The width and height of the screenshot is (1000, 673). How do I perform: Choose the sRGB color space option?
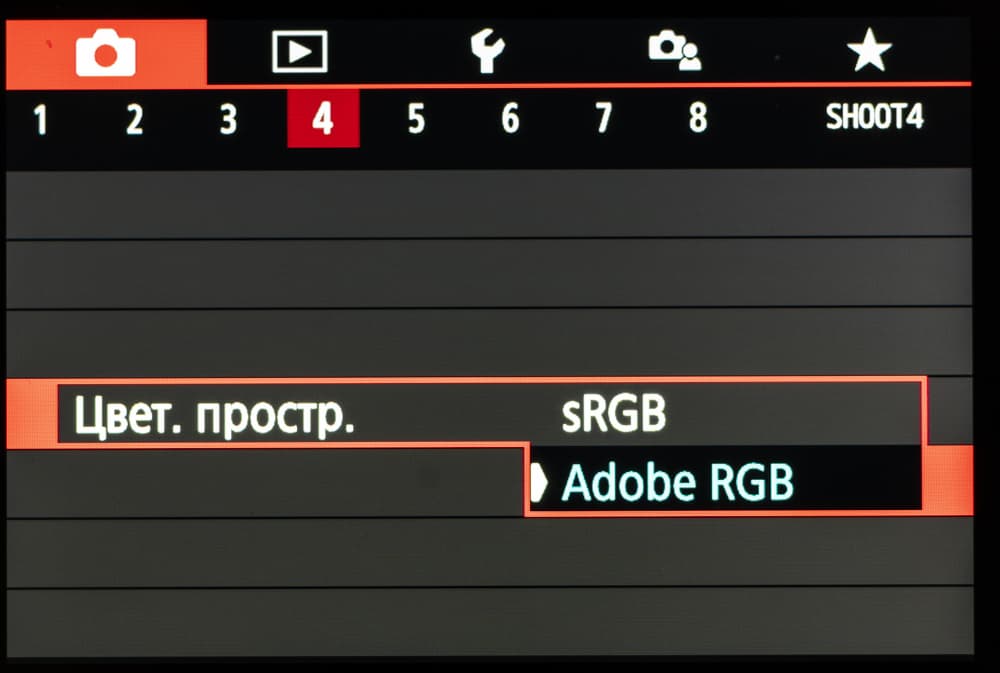pyautogui.click(x=614, y=414)
